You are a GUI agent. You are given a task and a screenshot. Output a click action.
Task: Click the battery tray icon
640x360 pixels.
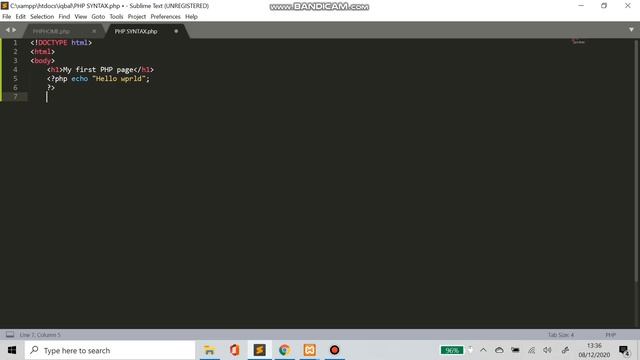[x=515, y=350]
